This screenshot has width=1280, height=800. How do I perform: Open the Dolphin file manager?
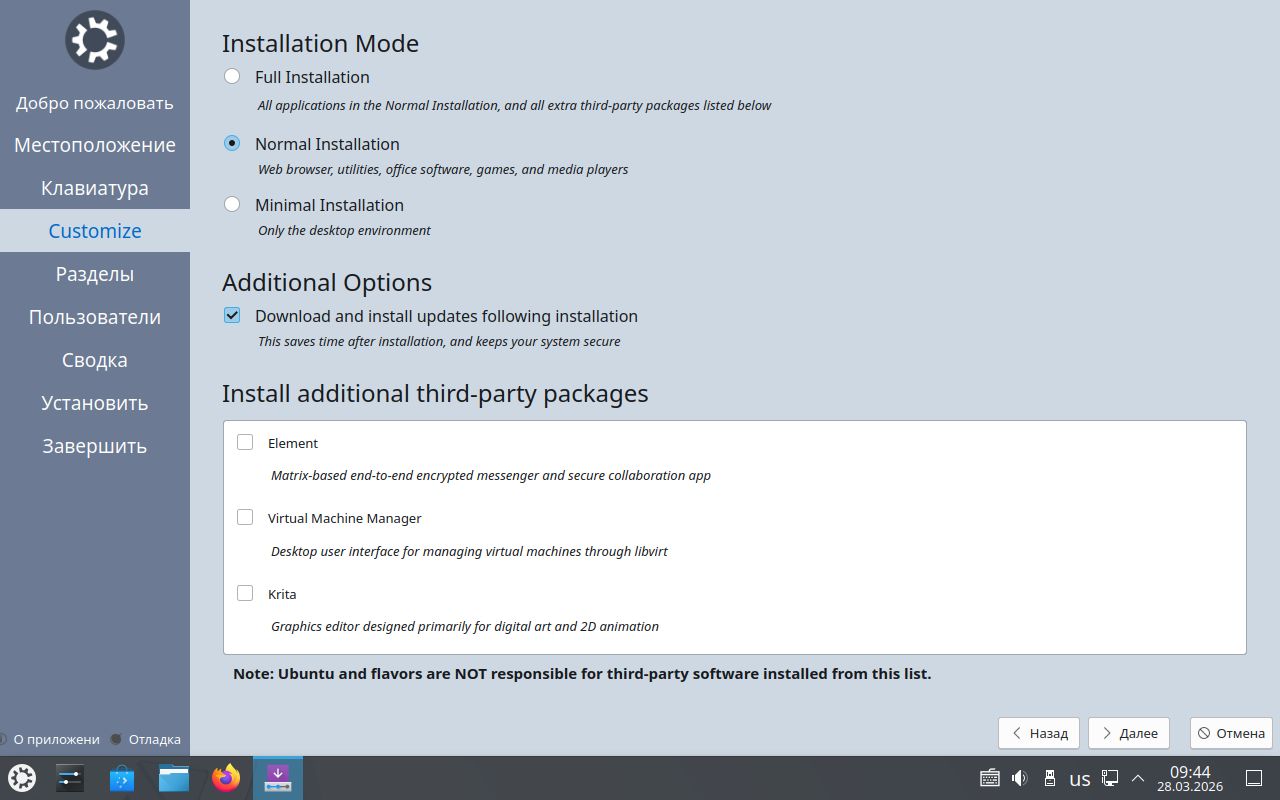[174, 778]
